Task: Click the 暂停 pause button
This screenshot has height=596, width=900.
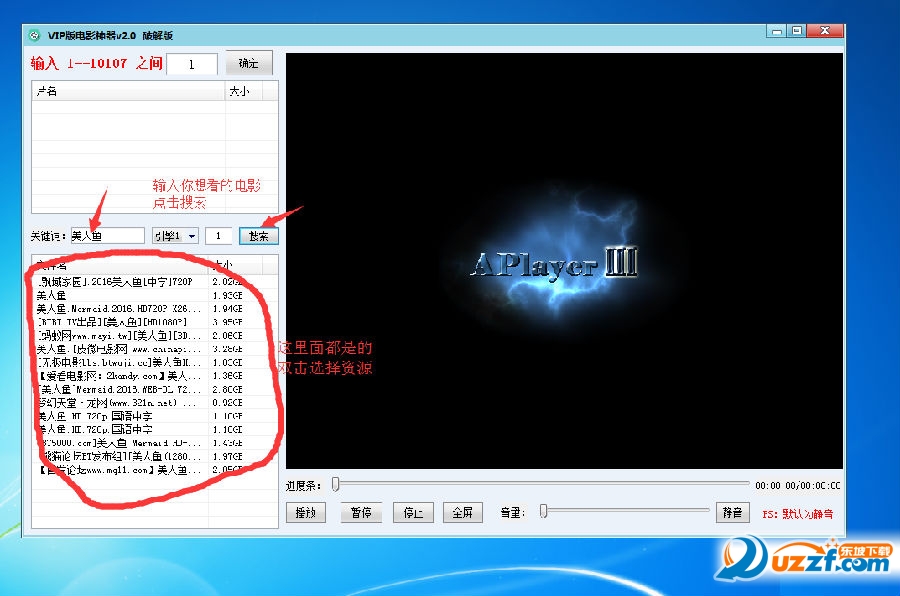Action: tap(360, 512)
